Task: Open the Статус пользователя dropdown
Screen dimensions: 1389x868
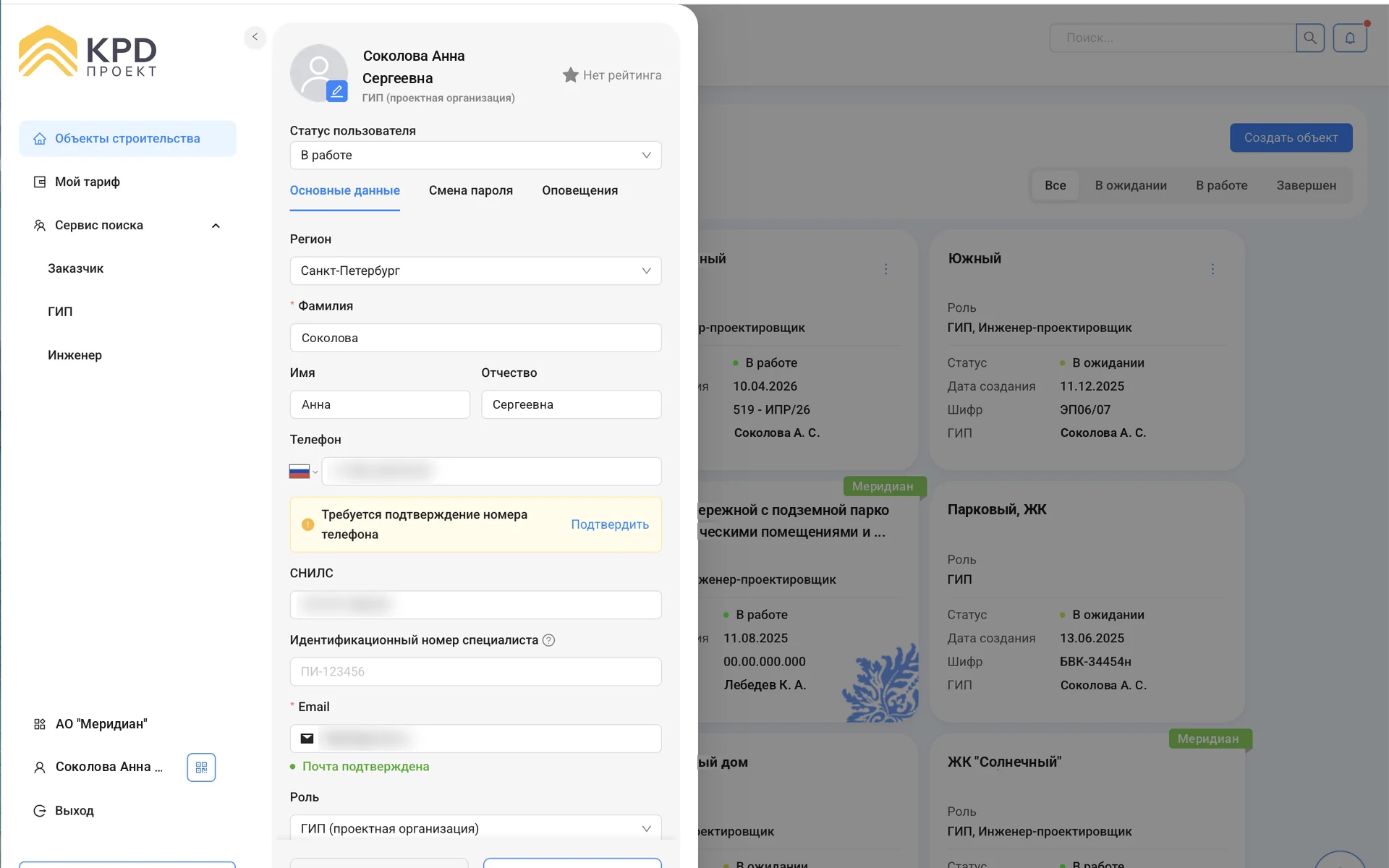Action: 475,156
